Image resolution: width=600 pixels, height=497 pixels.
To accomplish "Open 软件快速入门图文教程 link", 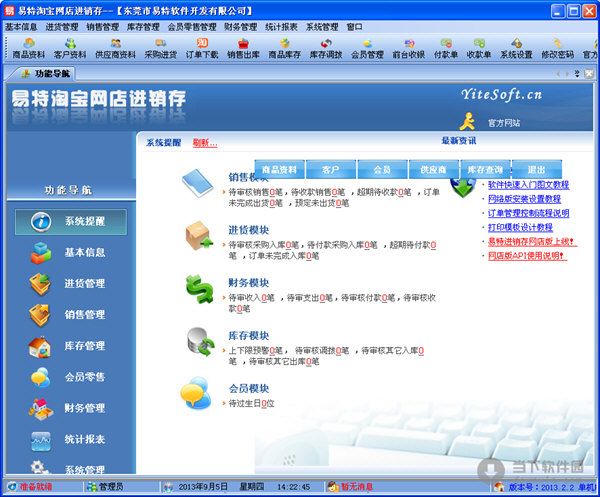I will click(528, 185).
